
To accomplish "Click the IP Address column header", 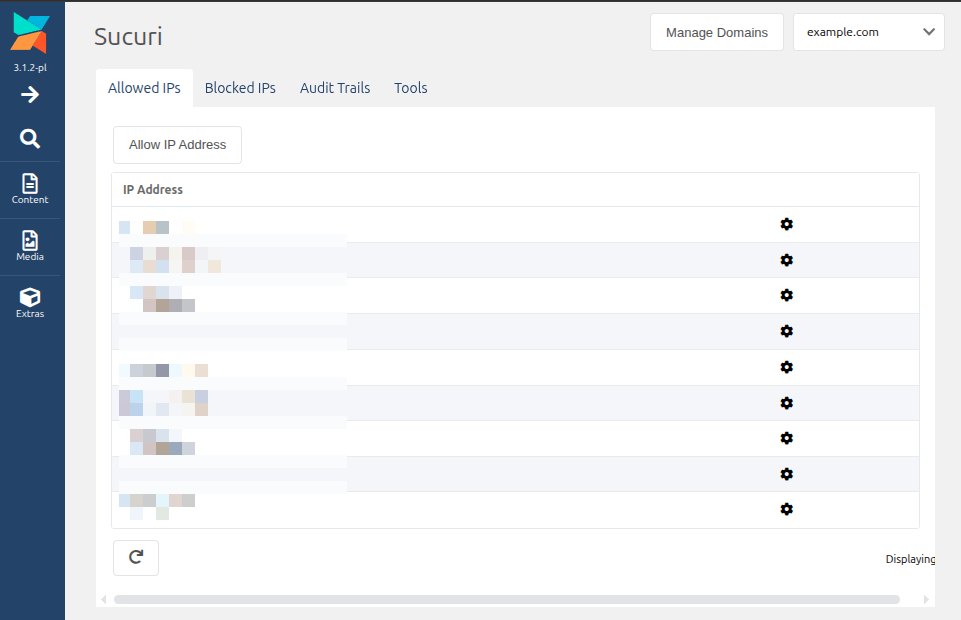I will (153, 189).
